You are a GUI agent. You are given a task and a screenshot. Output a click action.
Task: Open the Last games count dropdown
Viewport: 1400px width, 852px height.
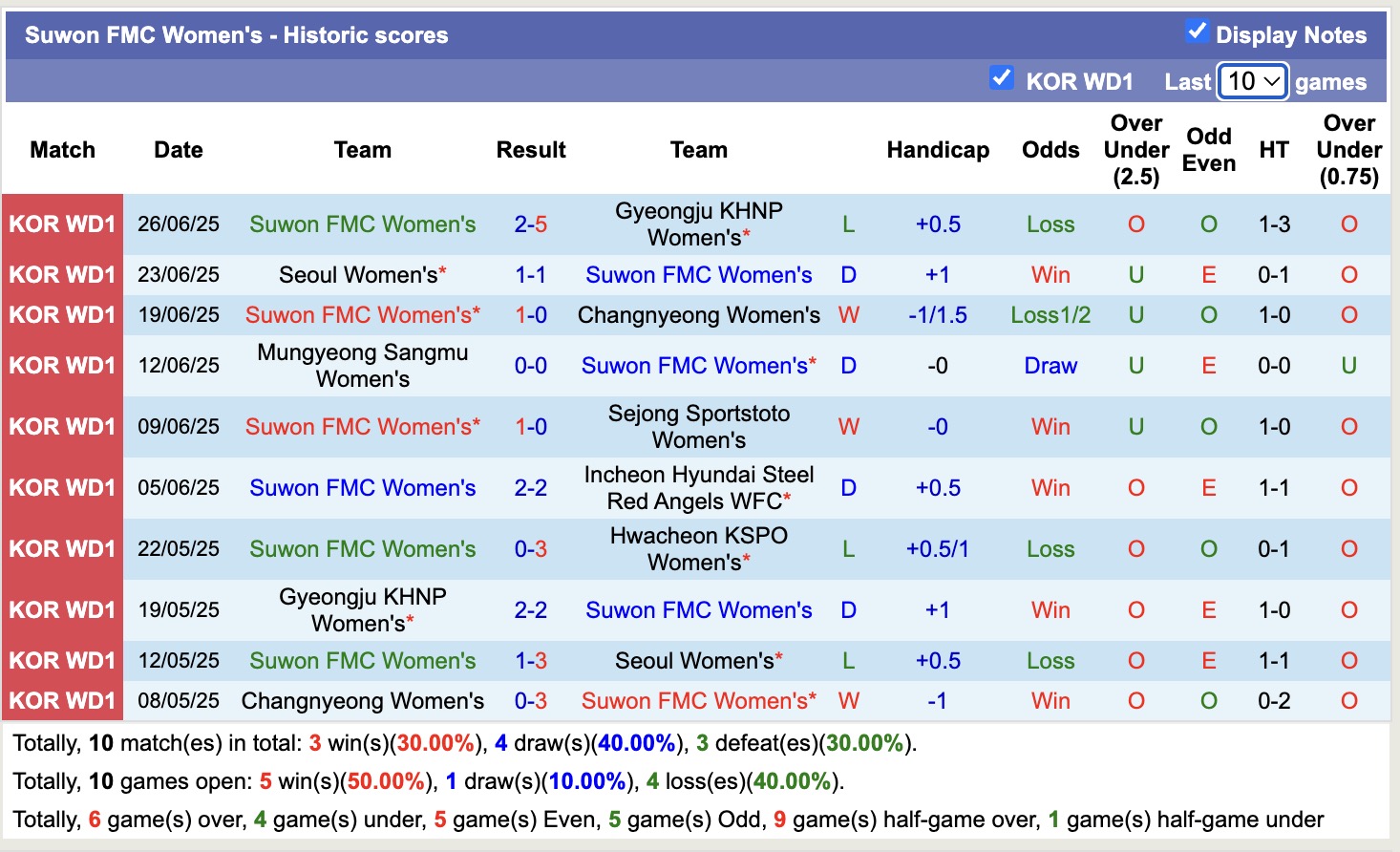(x=1252, y=82)
